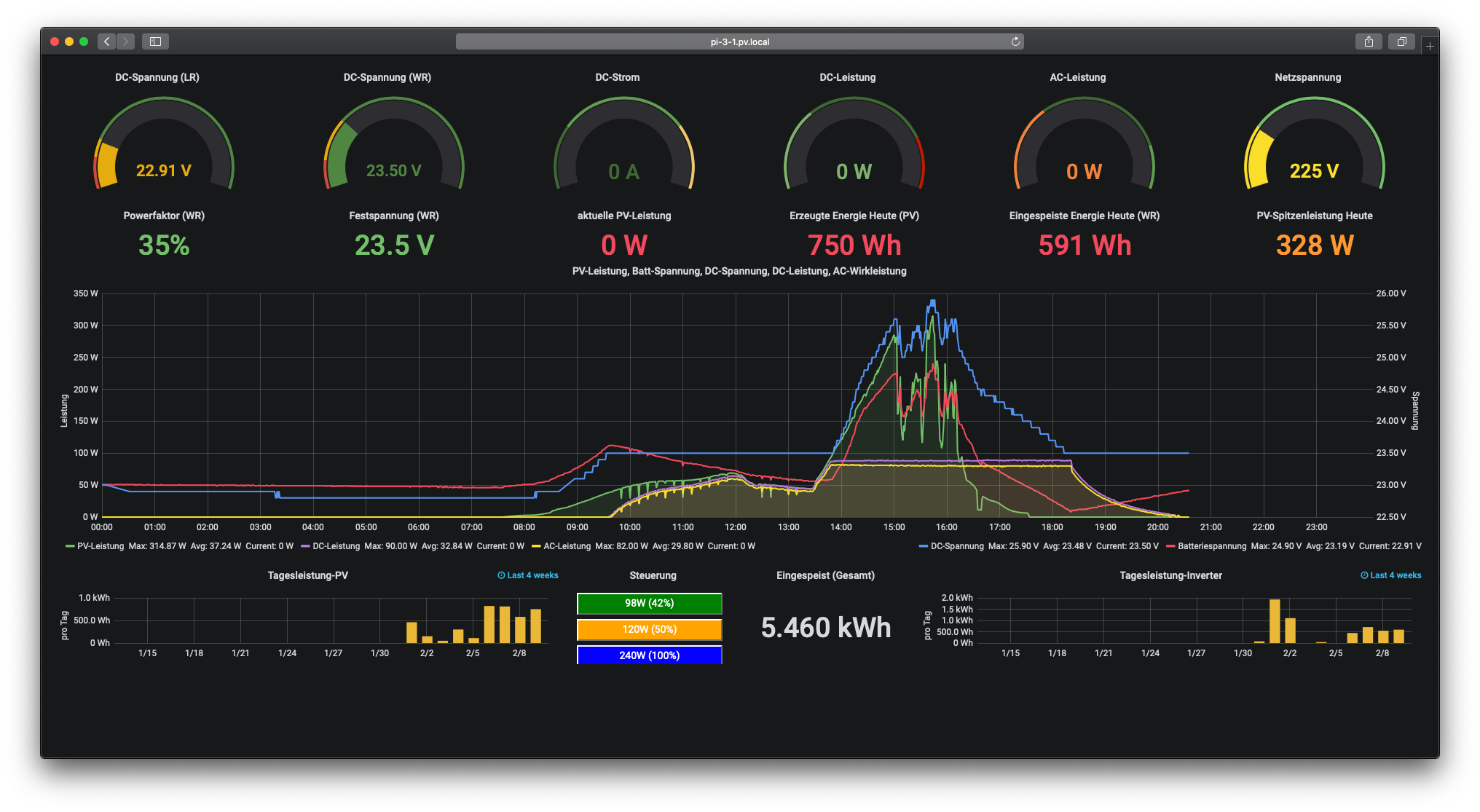Click the clock icon beside Tagesleistung-Inverter range
The width and height of the screenshot is (1480, 812).
(1364, 575)
